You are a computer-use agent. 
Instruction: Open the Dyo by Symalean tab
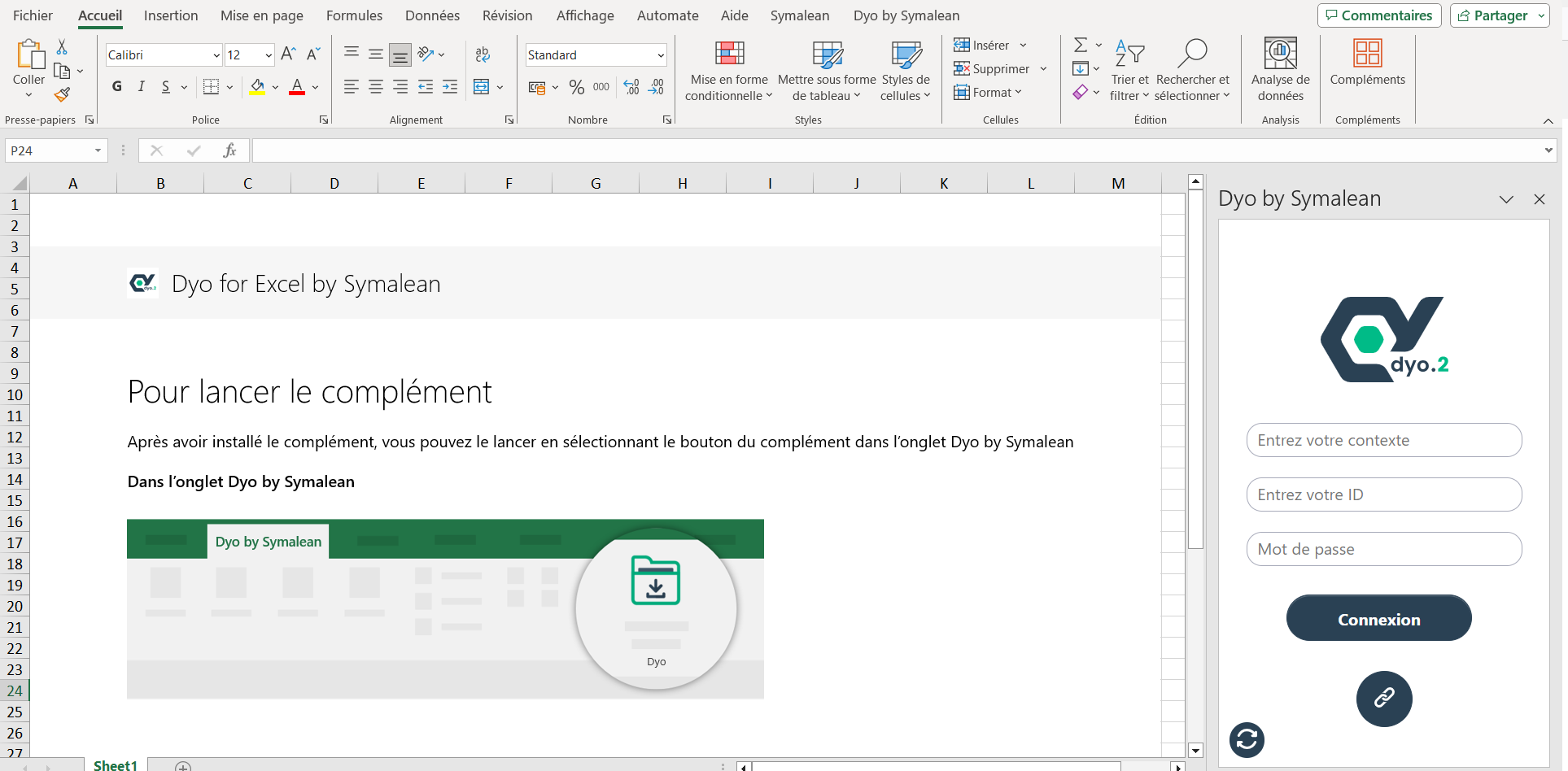click(906, 15)
